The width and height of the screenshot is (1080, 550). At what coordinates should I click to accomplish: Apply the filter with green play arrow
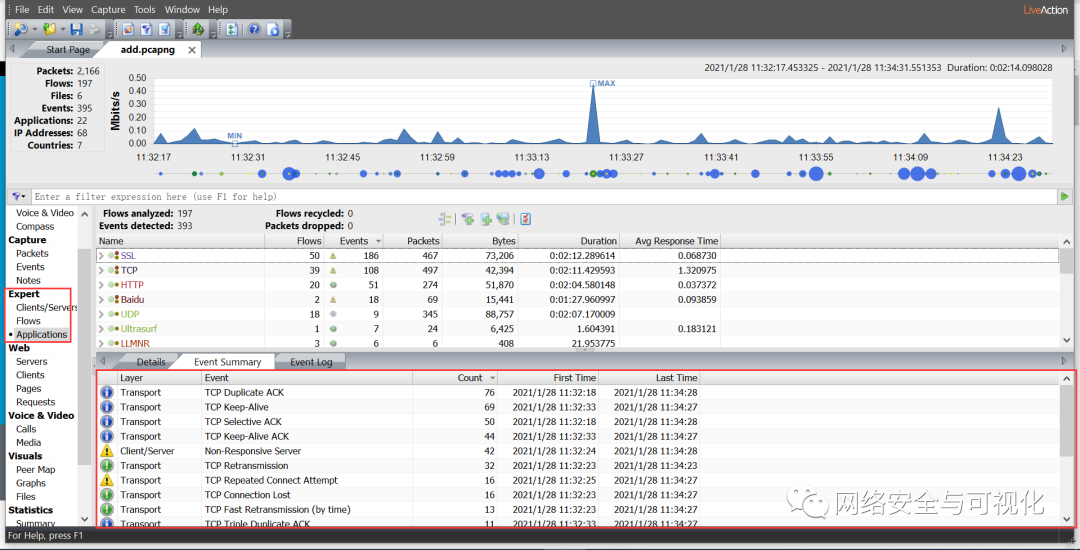click(1065, 197)
